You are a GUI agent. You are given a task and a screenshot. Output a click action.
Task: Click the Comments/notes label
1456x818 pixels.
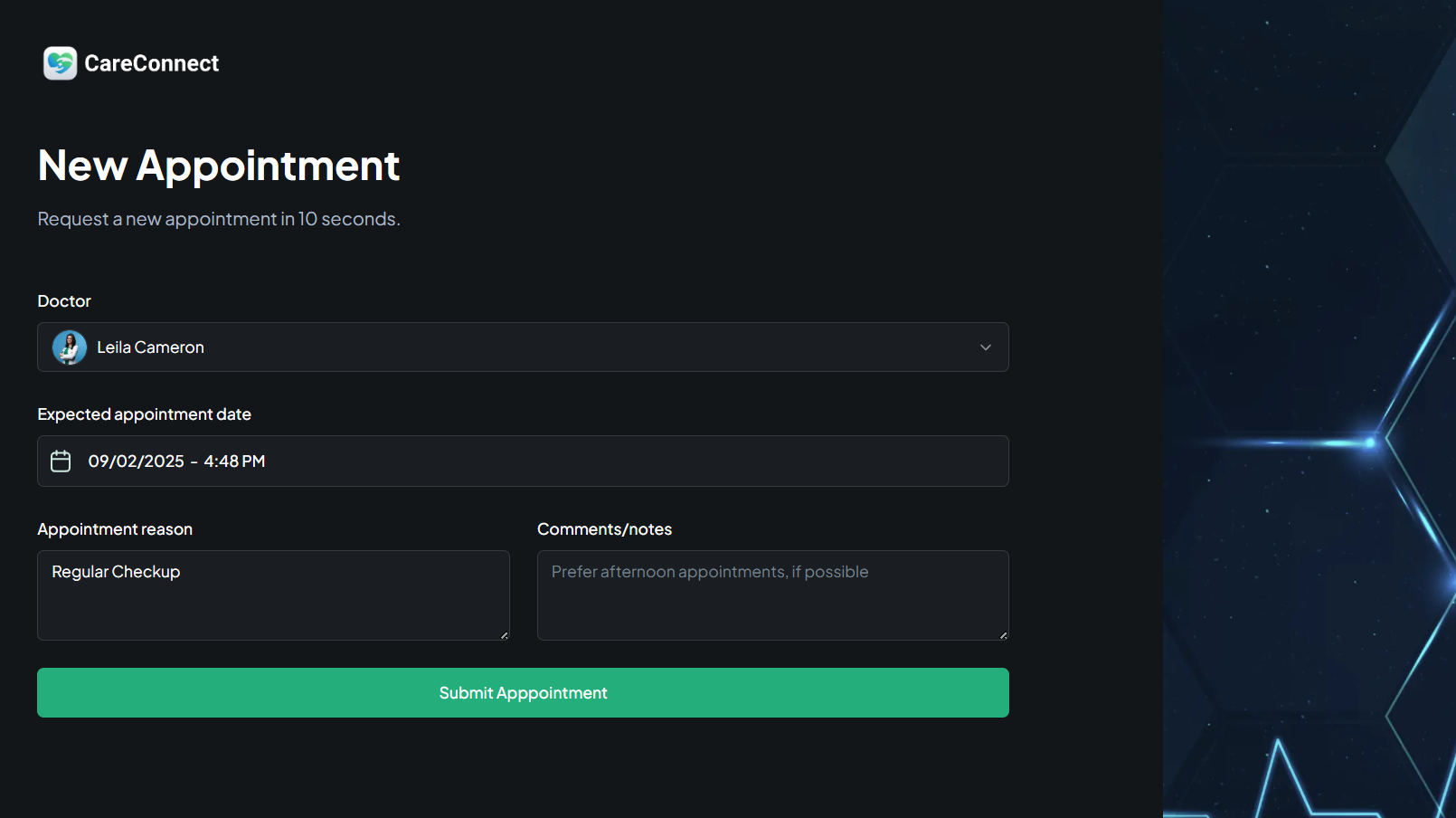[604, 529]
